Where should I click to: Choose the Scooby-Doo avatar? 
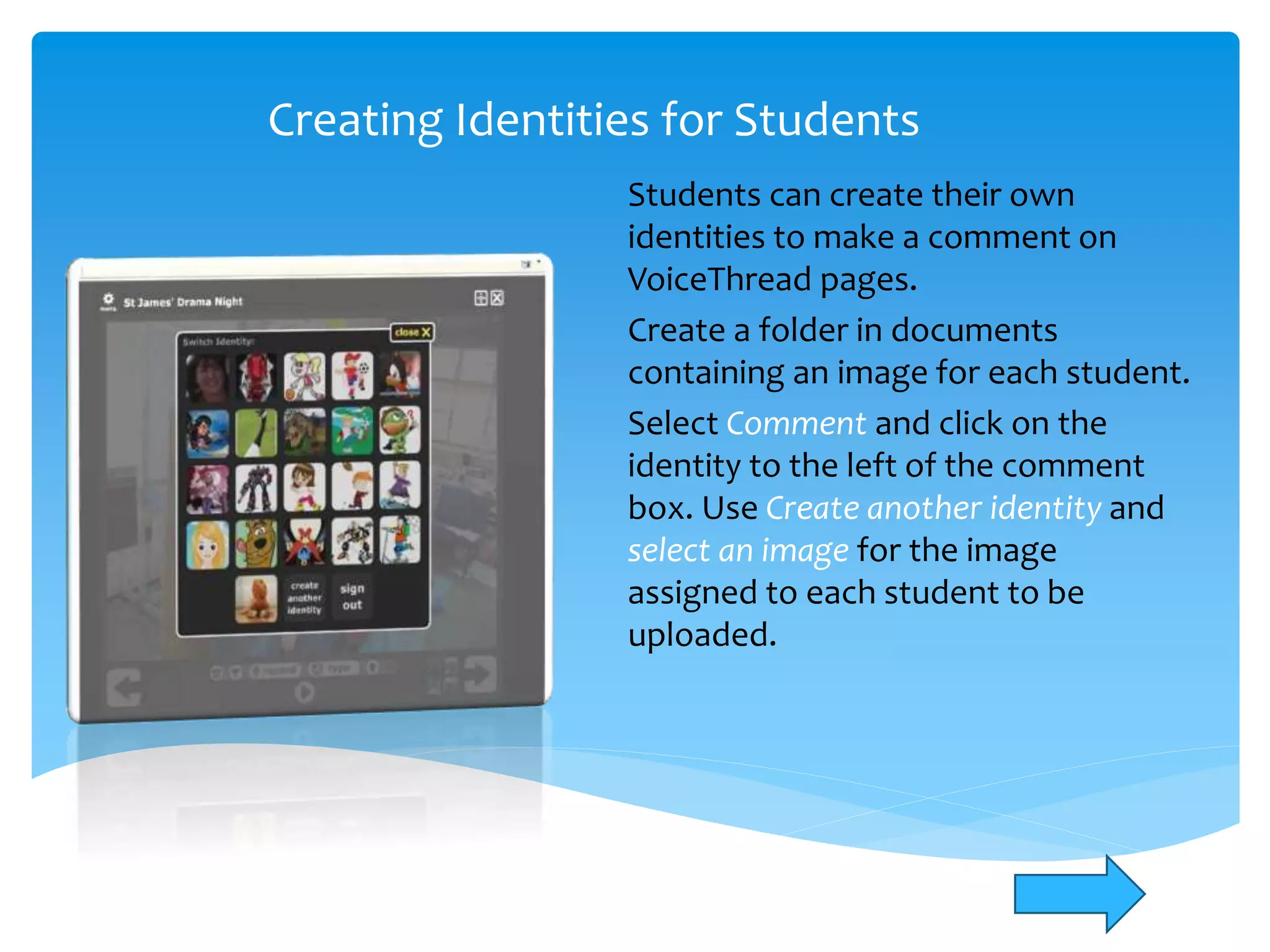(256, 544)
